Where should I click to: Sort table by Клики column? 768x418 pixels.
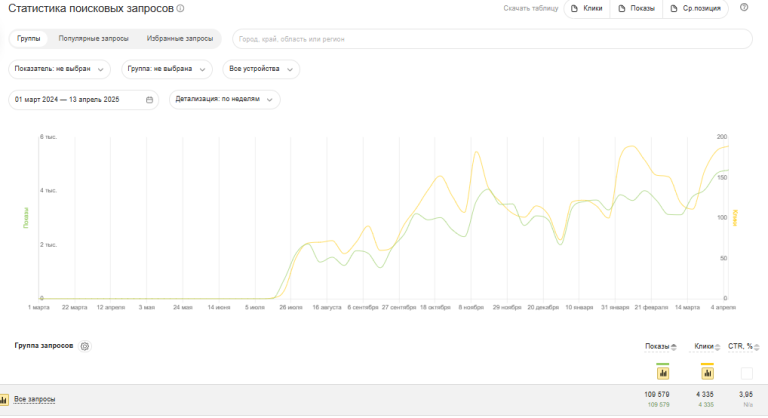[707, 346]
